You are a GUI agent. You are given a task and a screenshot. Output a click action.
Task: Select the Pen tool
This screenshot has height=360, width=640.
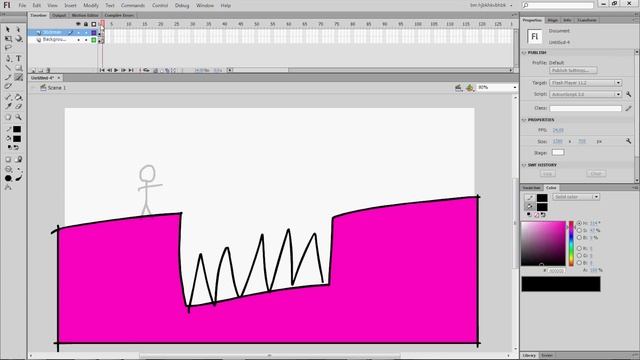8,58
